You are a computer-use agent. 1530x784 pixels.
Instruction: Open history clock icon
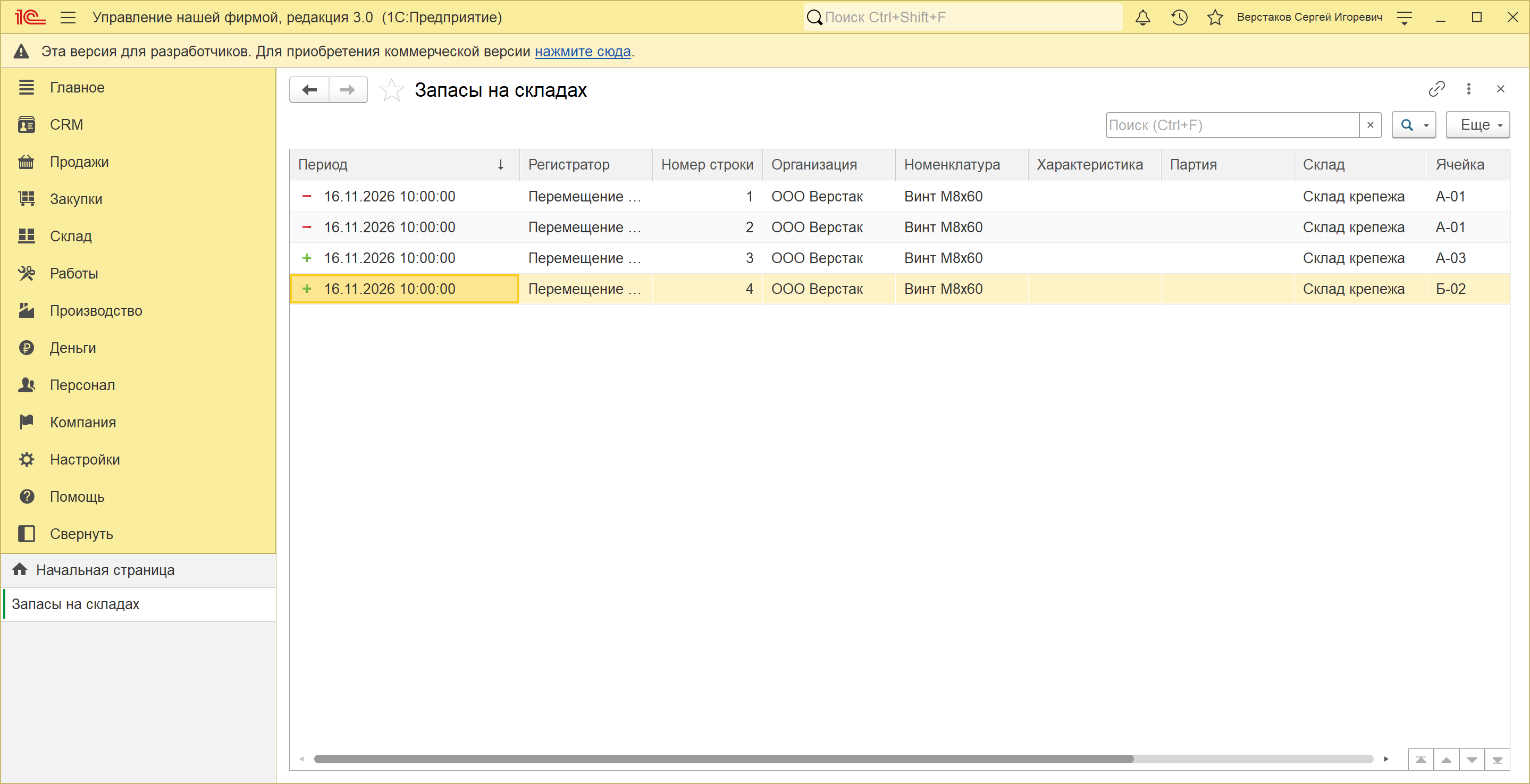click(x=1179, y=17)
